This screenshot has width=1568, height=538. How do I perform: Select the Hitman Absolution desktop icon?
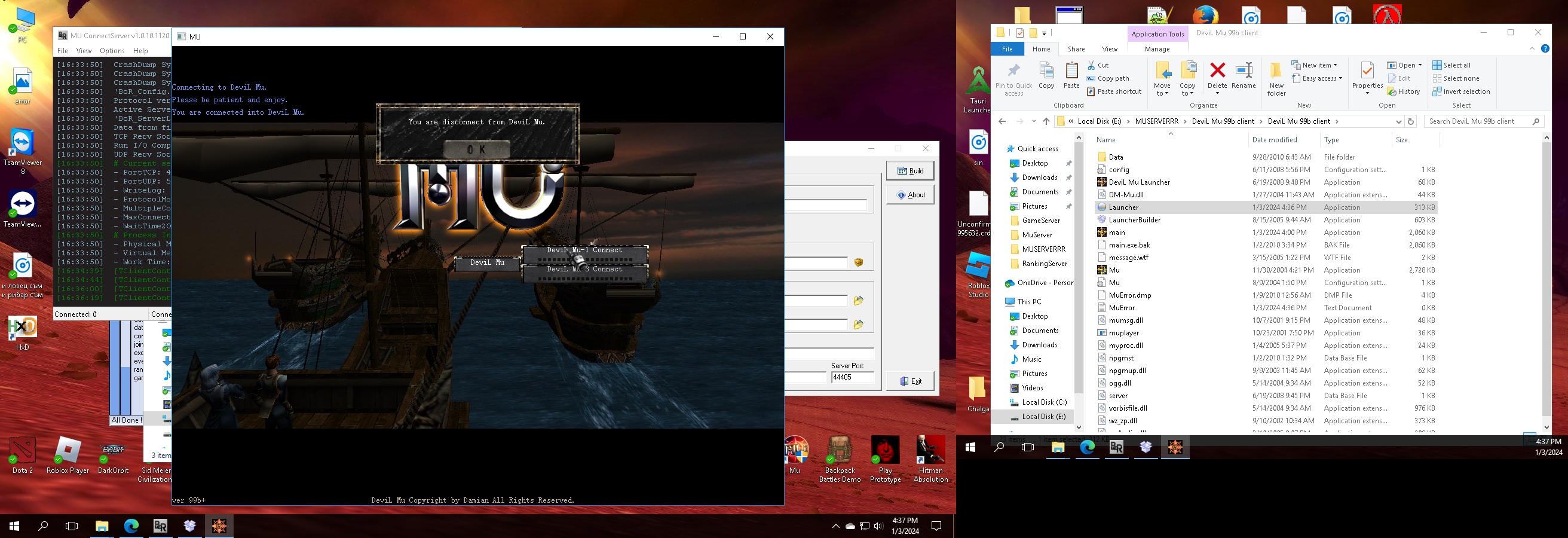[930, 460]
